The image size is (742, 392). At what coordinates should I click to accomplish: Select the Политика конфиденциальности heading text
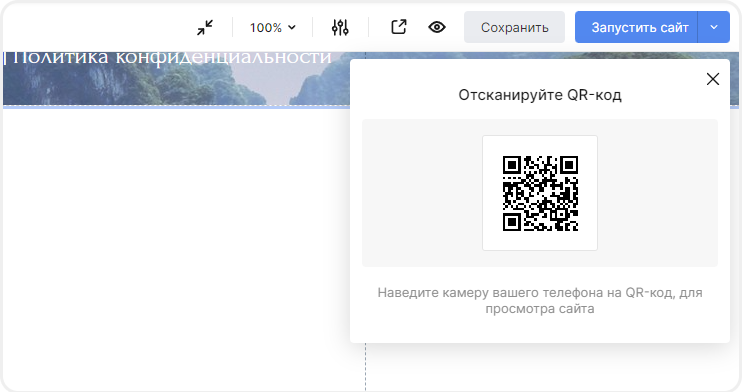pos(172,58)
